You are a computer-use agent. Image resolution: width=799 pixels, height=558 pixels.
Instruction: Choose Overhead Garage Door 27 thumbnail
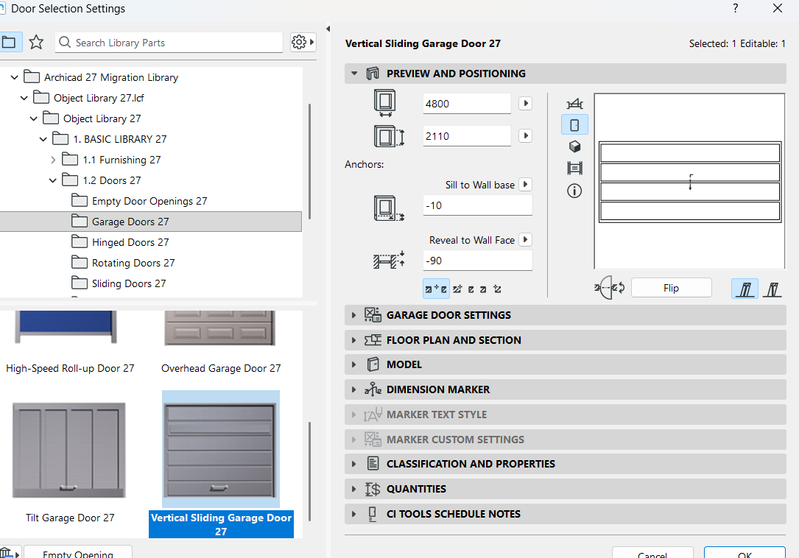[220, 328]
